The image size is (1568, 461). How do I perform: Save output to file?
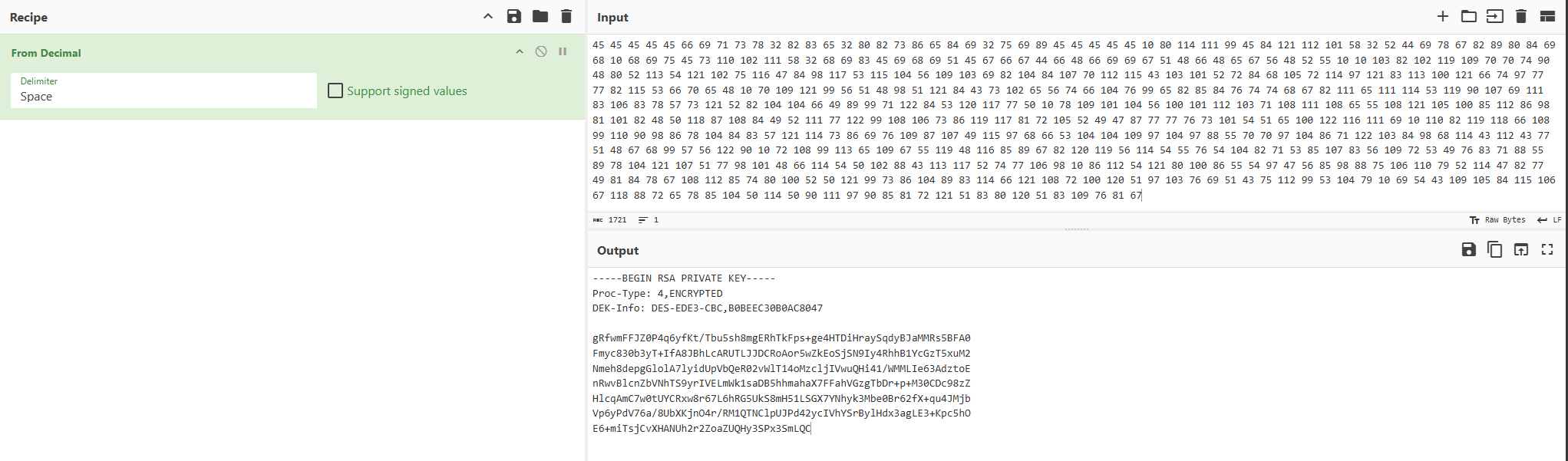[1469, 250]
